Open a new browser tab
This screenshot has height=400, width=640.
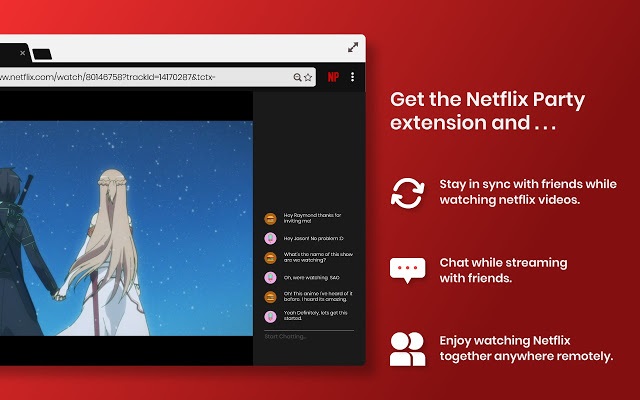click(x=42, y=53)
